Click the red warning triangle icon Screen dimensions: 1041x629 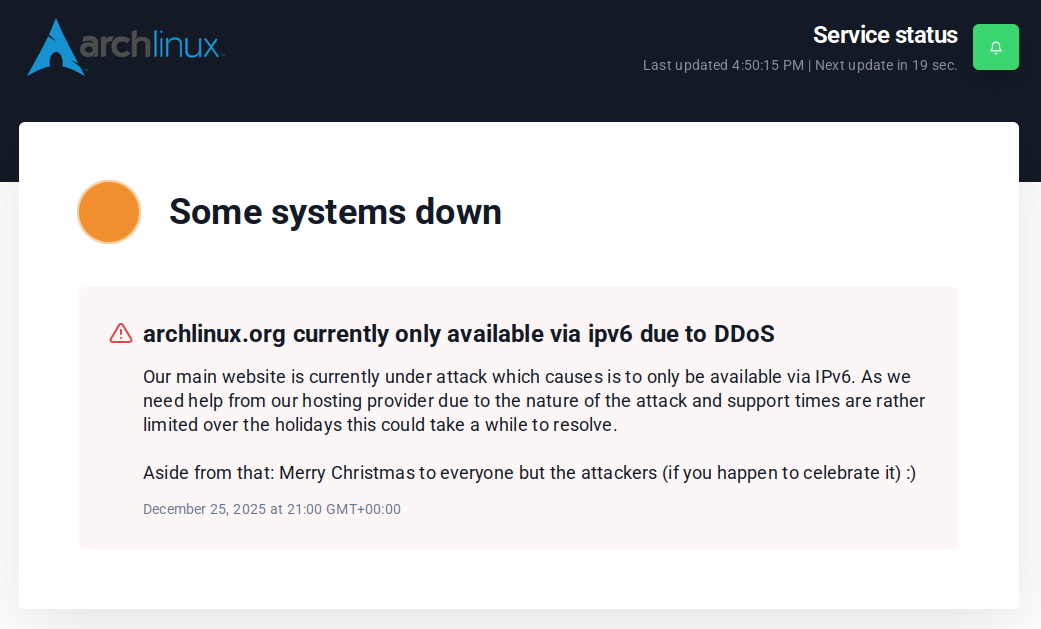pyautogui.click(x=121, y=334)
